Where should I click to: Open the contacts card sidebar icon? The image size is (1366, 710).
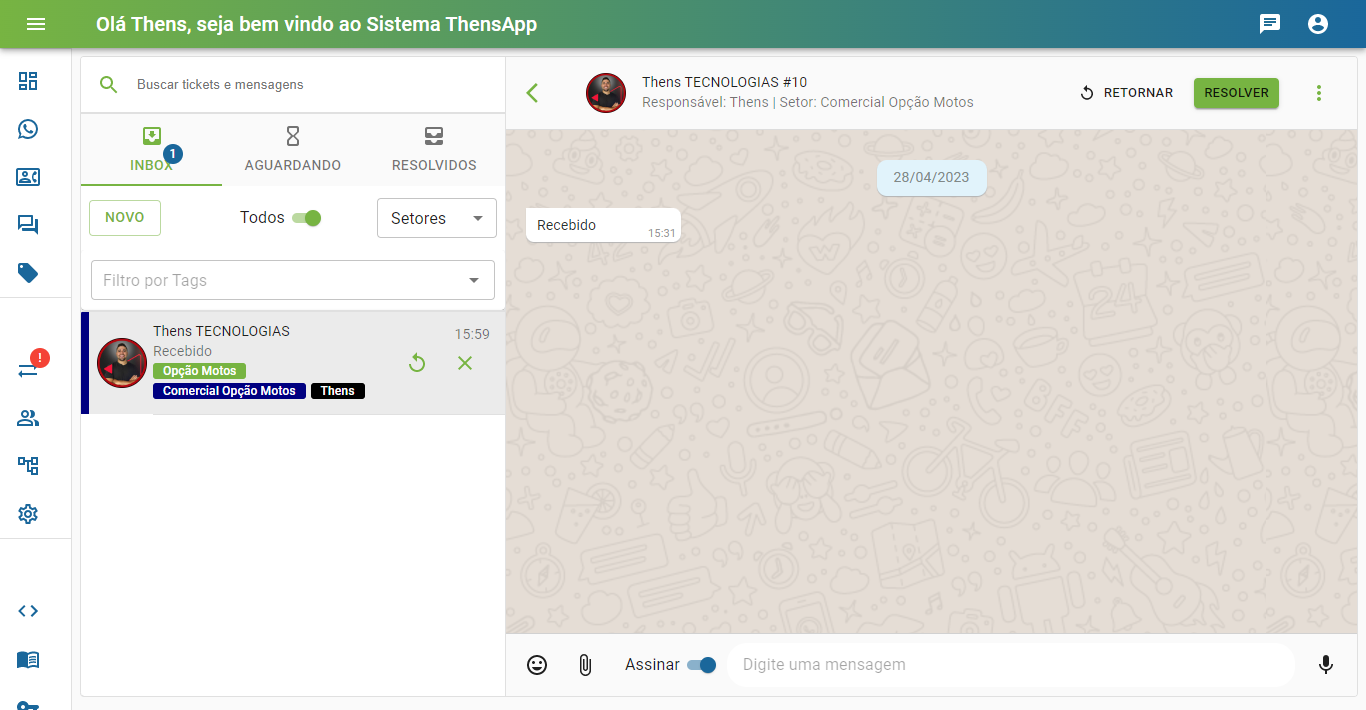(x=28, y=177)
